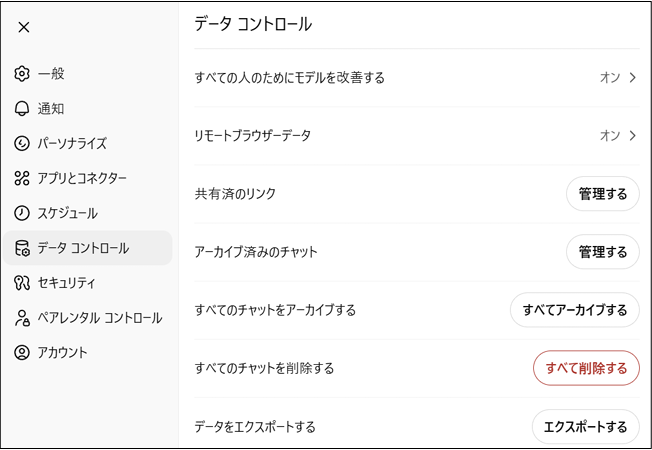Switch to the 一般 settings tab
This screenshot has height=450, width=652.
51,74
